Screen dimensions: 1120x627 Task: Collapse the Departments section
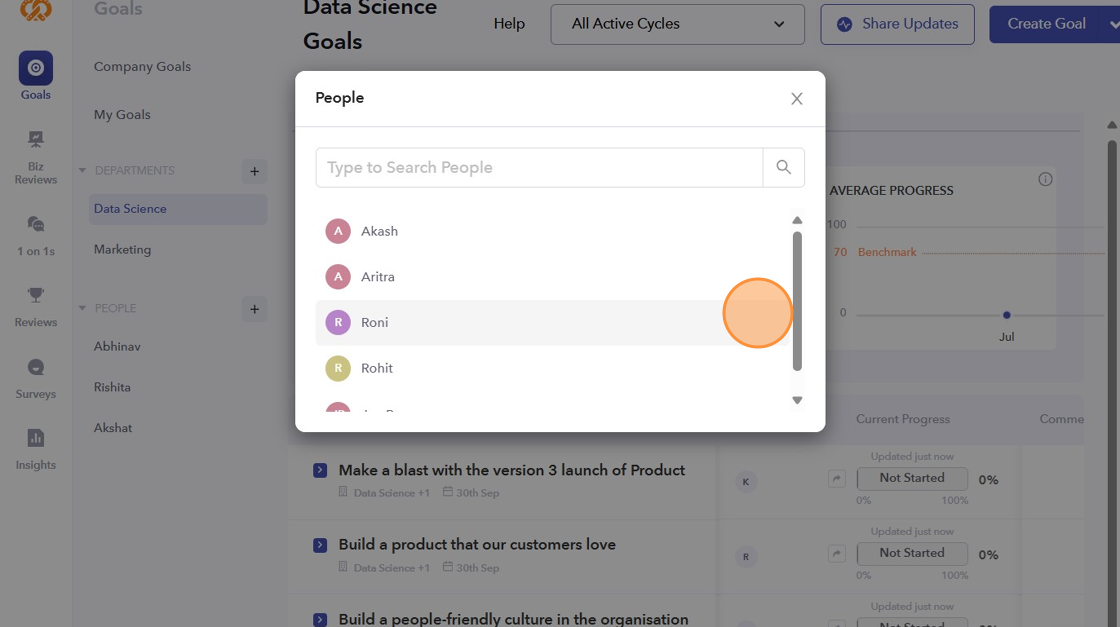[83, 171]
